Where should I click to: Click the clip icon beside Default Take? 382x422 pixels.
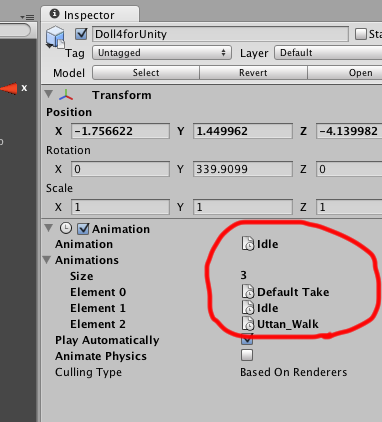point(248,292)
